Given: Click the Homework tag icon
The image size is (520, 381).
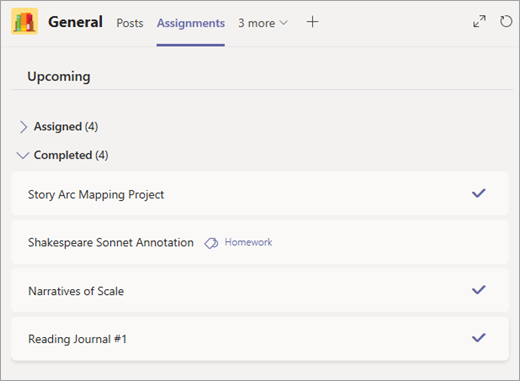Looking at the screenshot, I should coord(211,243).
